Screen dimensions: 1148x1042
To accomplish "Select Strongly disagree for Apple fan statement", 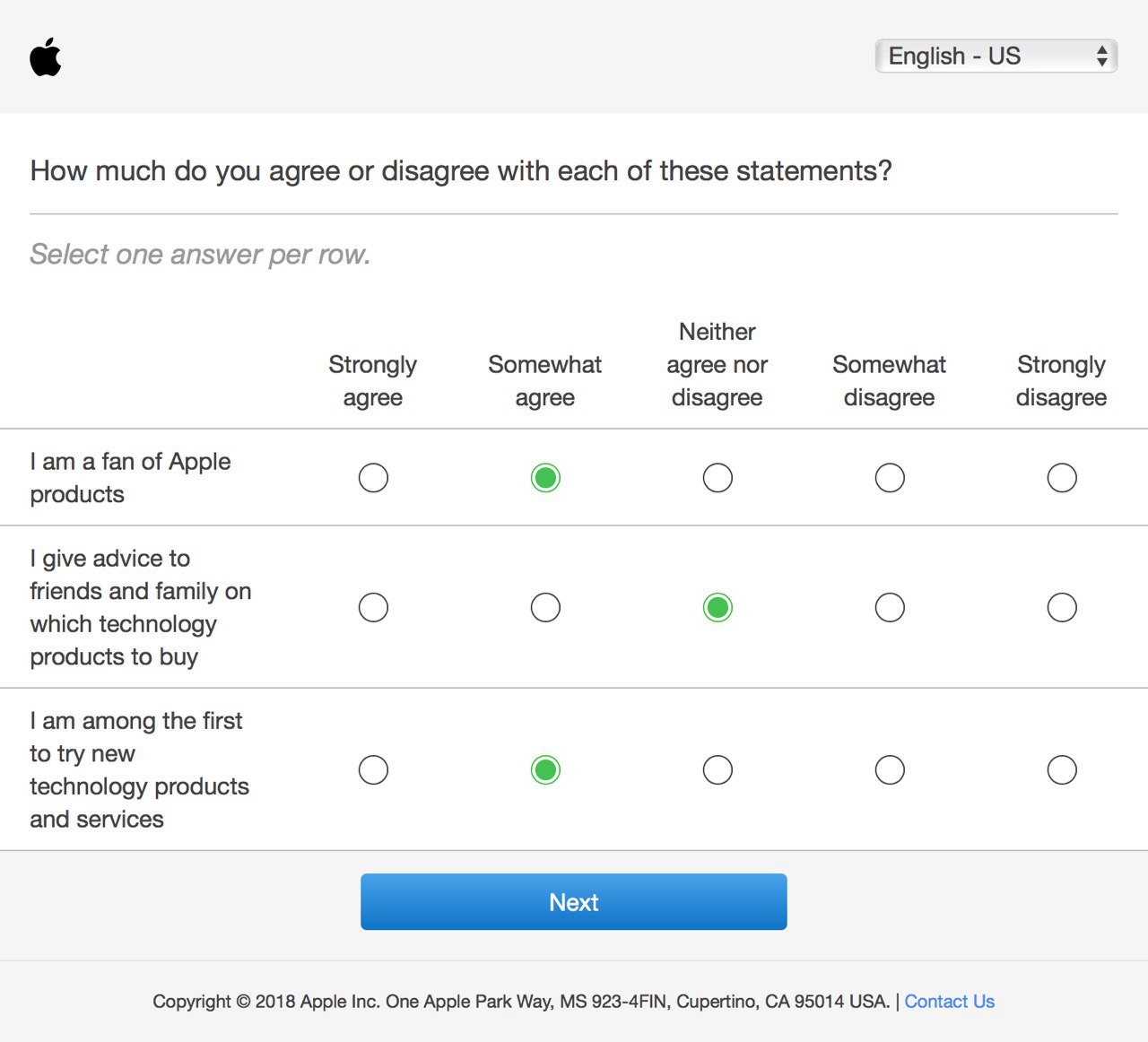I will click(x=1062, y=478).
